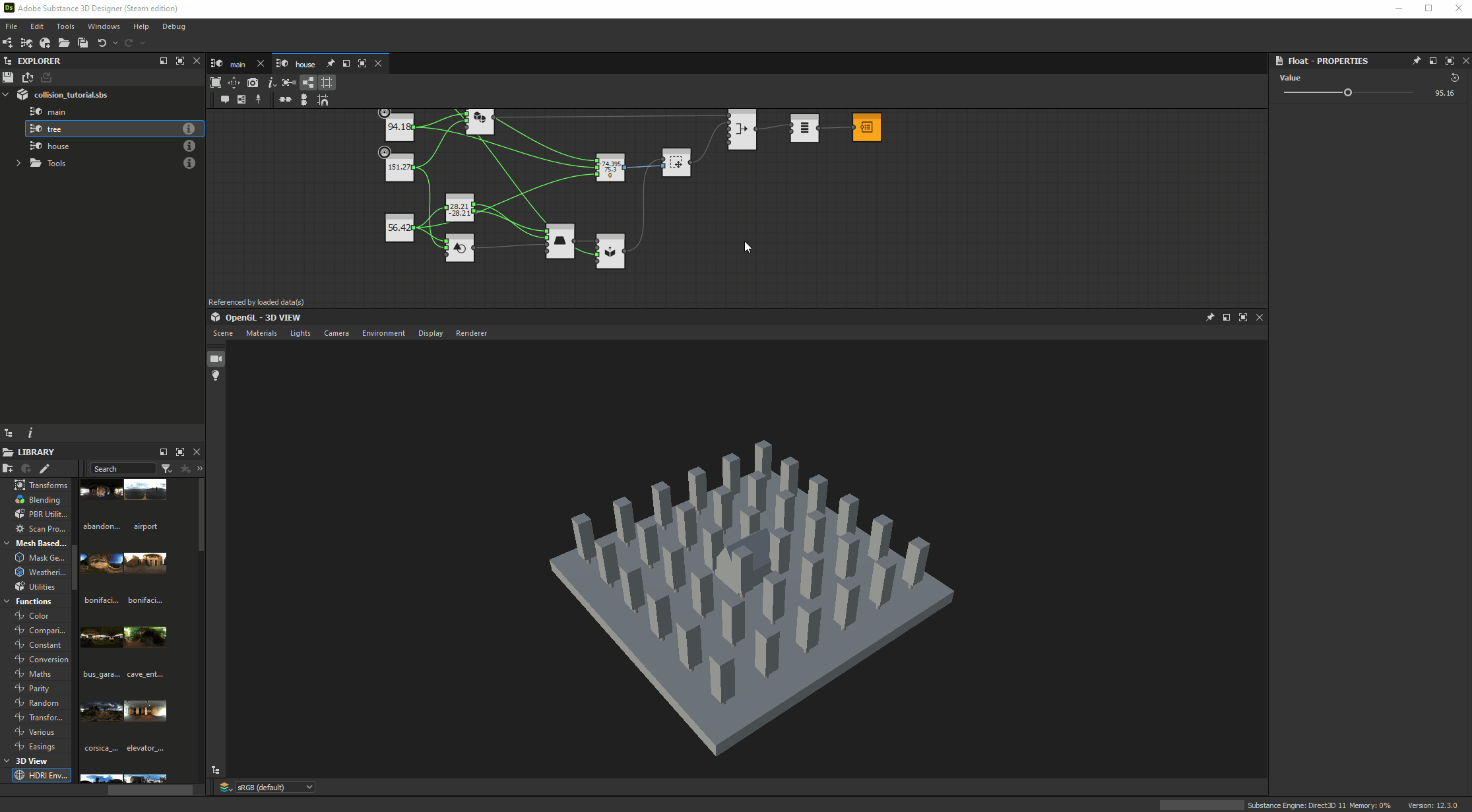Click the Undo arrow icon
The height and width of the screenshot is (812, 1472).
click(104, 43)
